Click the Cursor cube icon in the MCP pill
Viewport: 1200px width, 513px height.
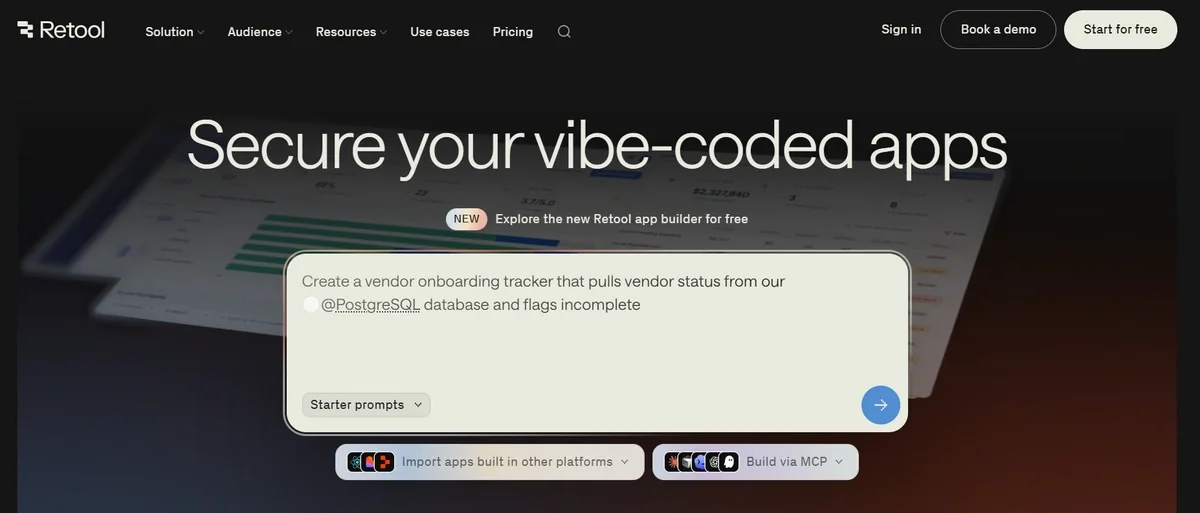tap(687, 462)
